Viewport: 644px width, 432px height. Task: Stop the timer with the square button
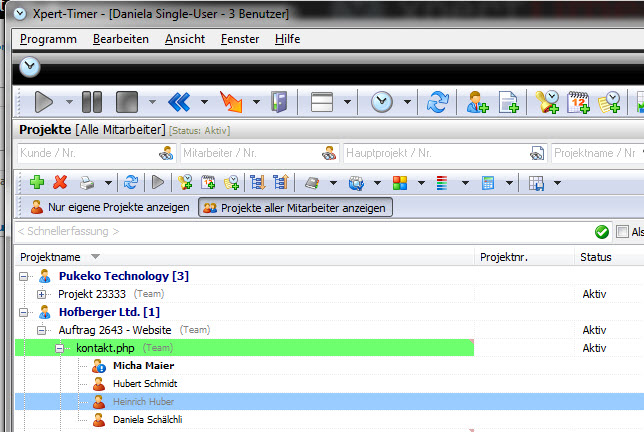[127, 102]
